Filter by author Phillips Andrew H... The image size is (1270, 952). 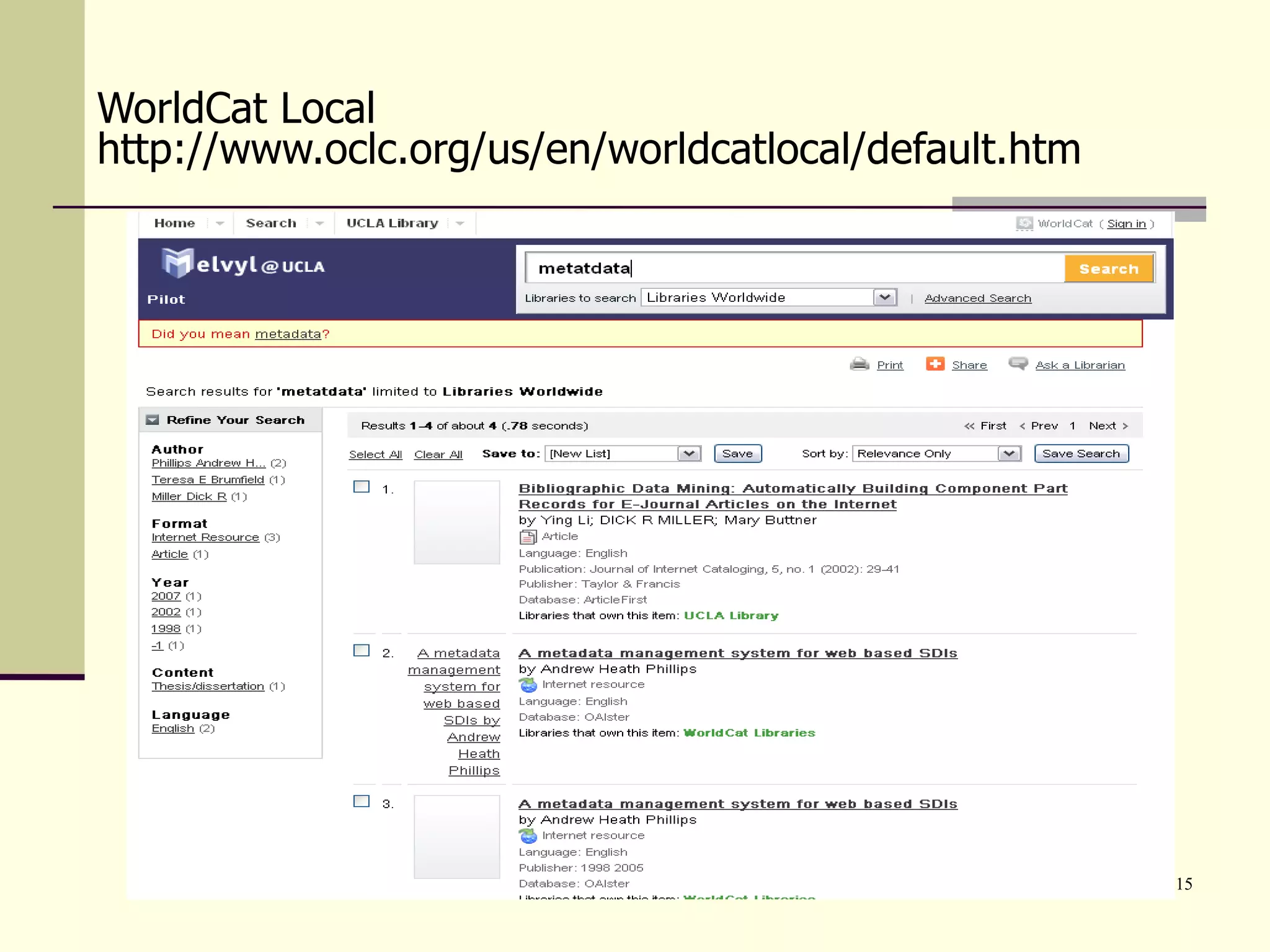[208, 463]
